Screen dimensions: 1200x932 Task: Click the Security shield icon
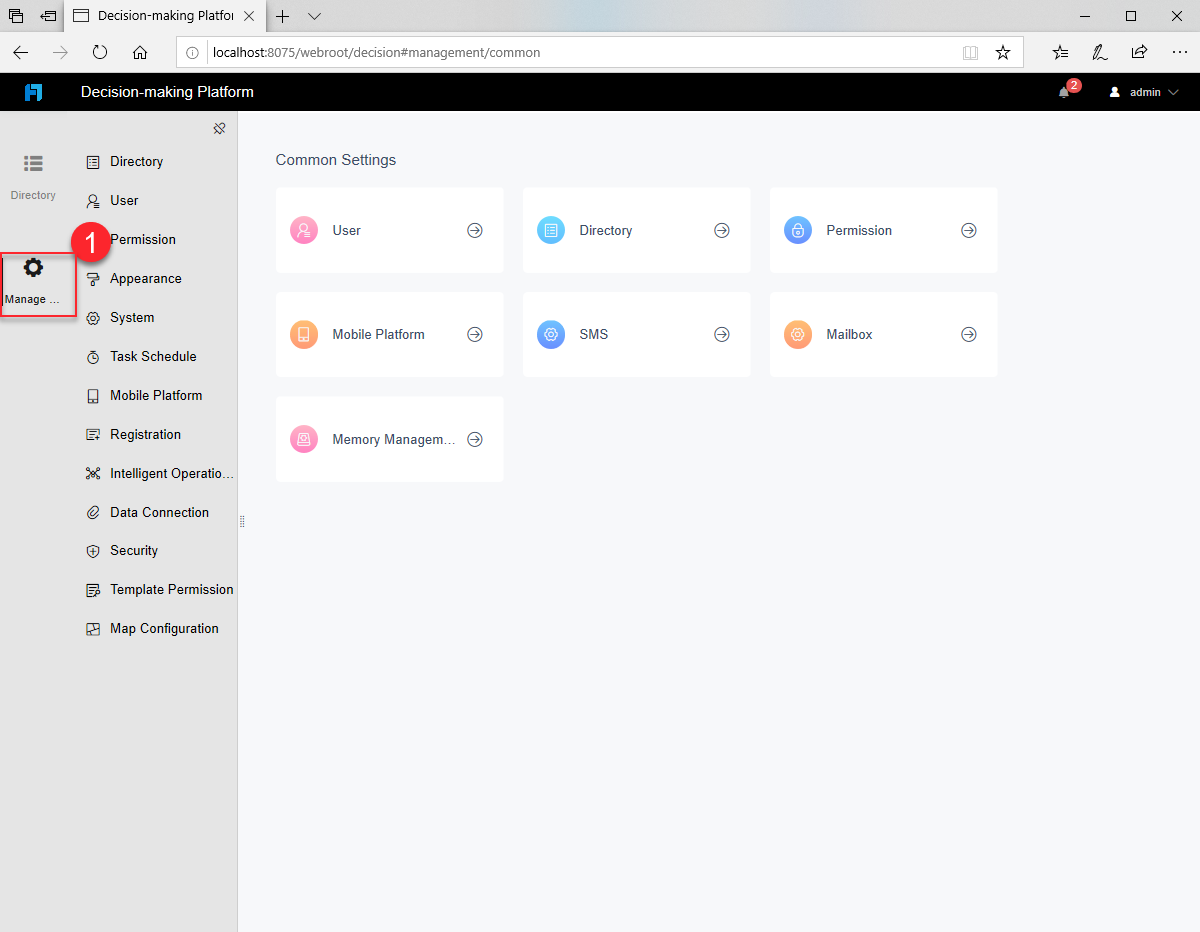(x=93, y=550)
